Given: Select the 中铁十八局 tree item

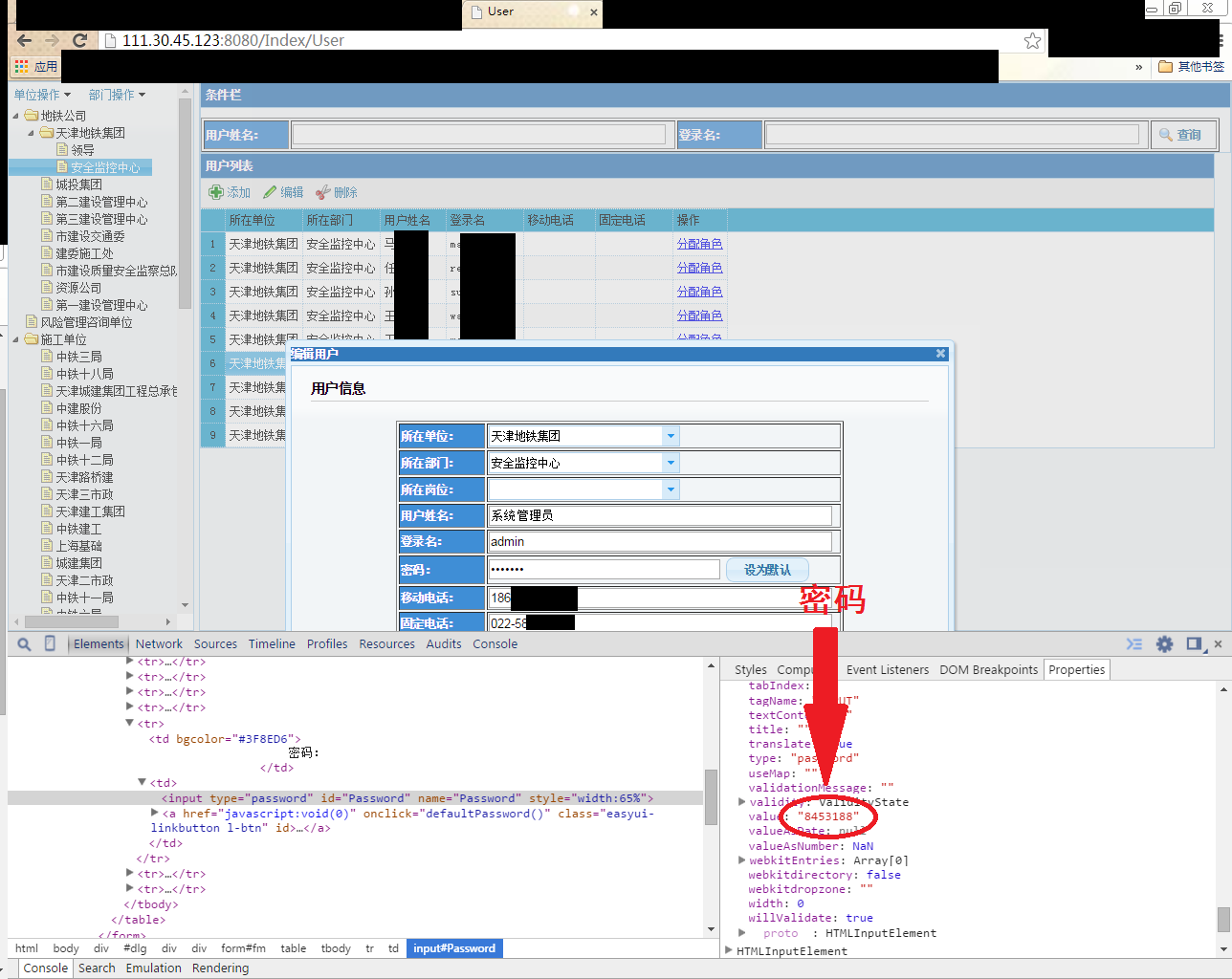Looking at the screenshot, I should point(84,374).
